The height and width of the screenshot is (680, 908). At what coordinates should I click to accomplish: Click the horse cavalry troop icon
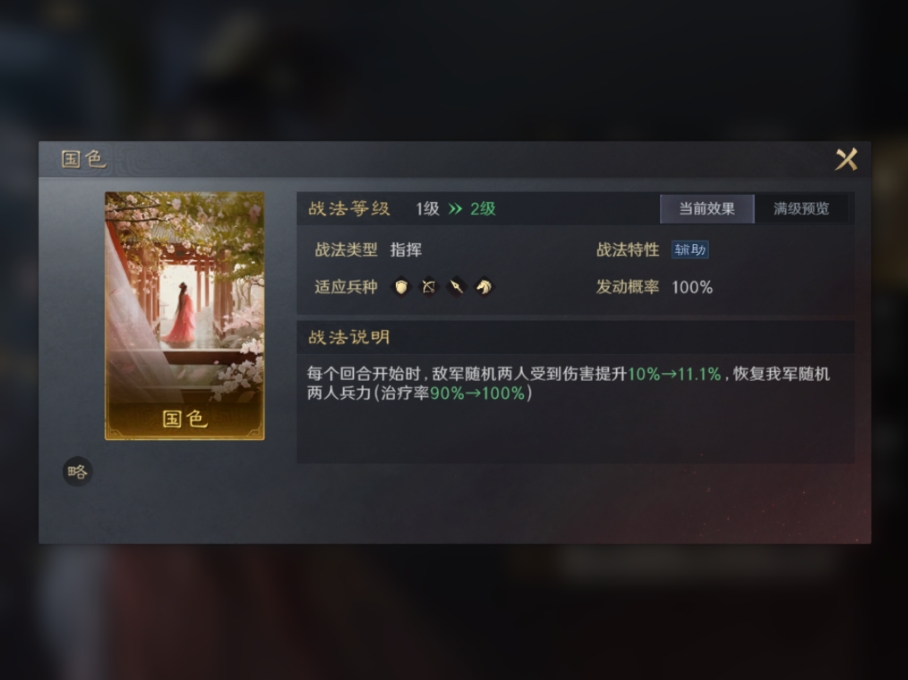tap(484, 287)
